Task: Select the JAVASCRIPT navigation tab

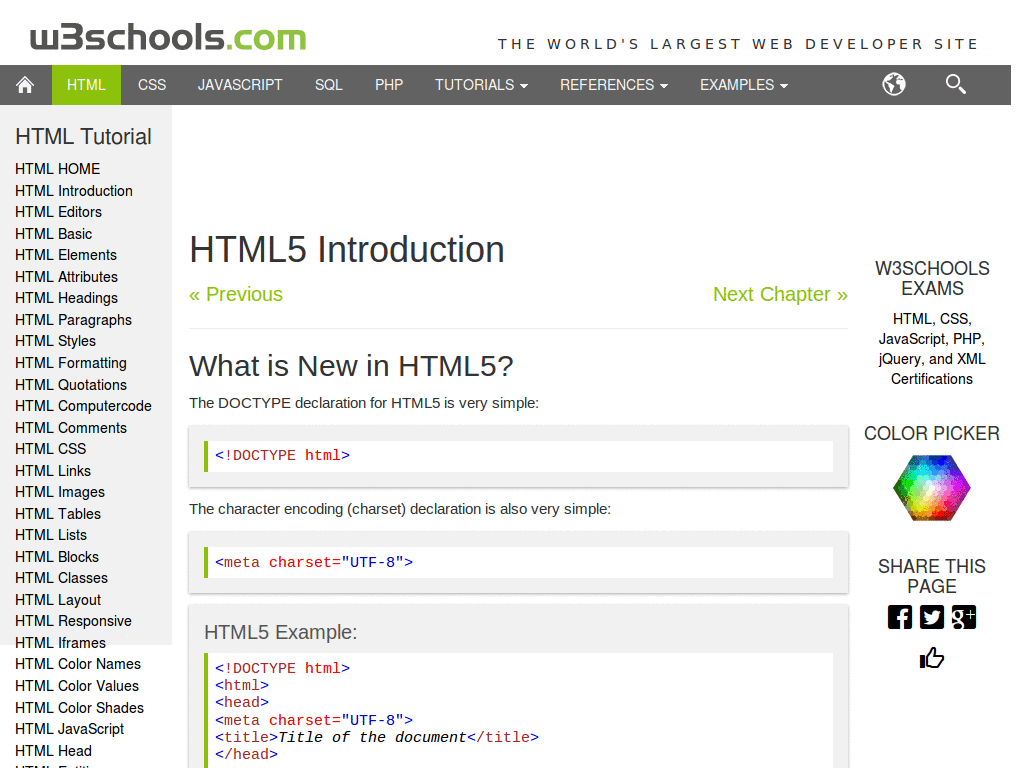Action: click(x=240, y=85)
